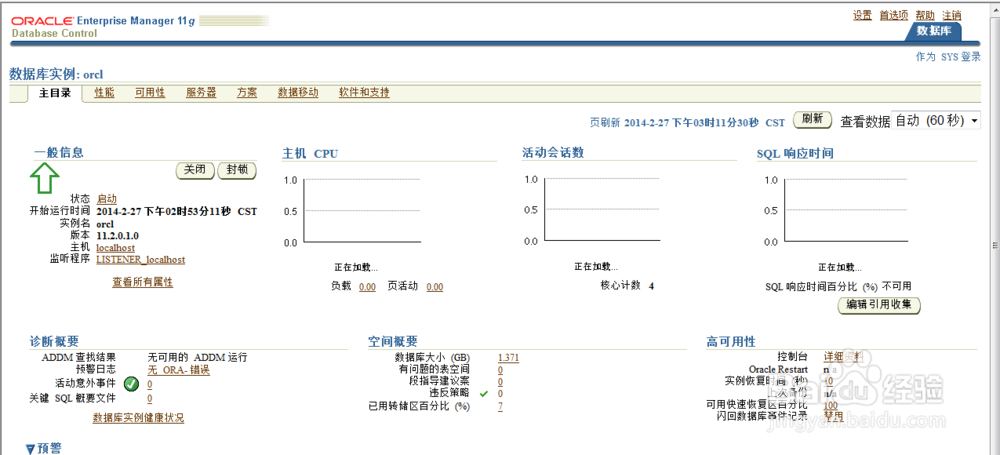
Task: Click the 闪回数据库事件记录 禁用 link
Action: tap(834, 416)
